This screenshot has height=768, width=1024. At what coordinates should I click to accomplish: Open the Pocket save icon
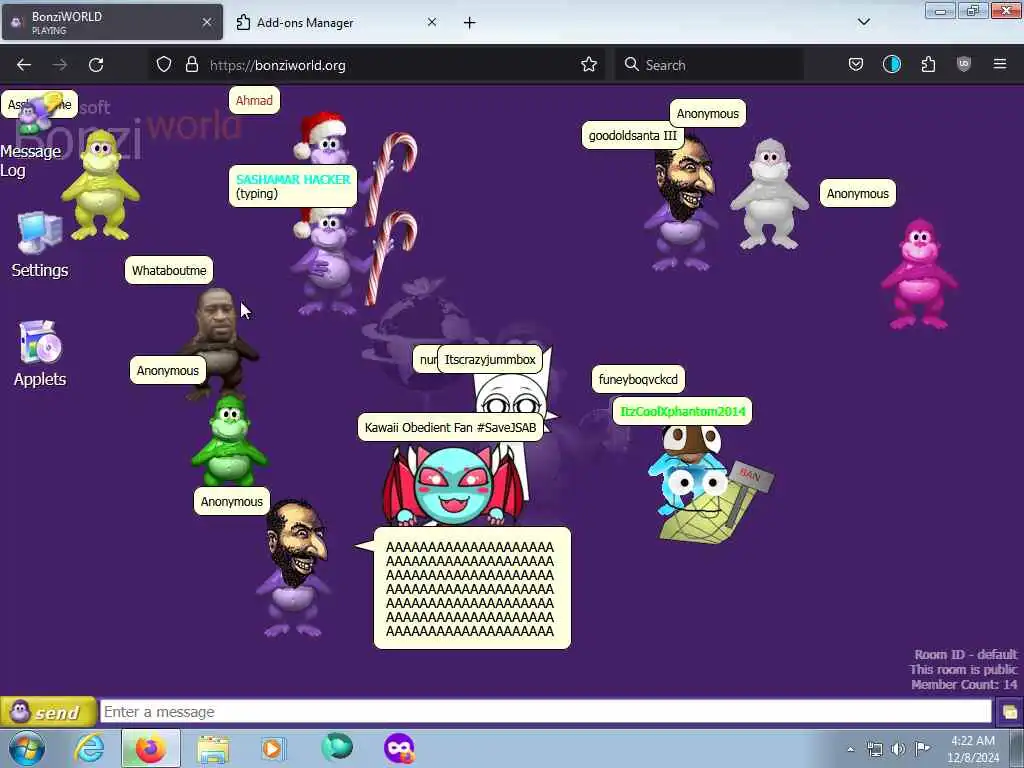tap(856, 64)
